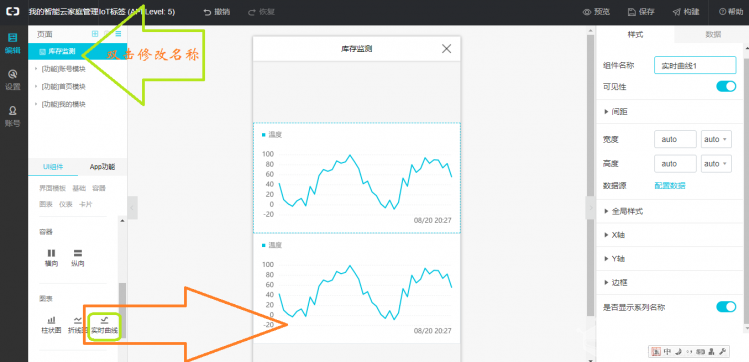Click the IME soft keyboard icon
749x362 pixels.
point(700,352)
